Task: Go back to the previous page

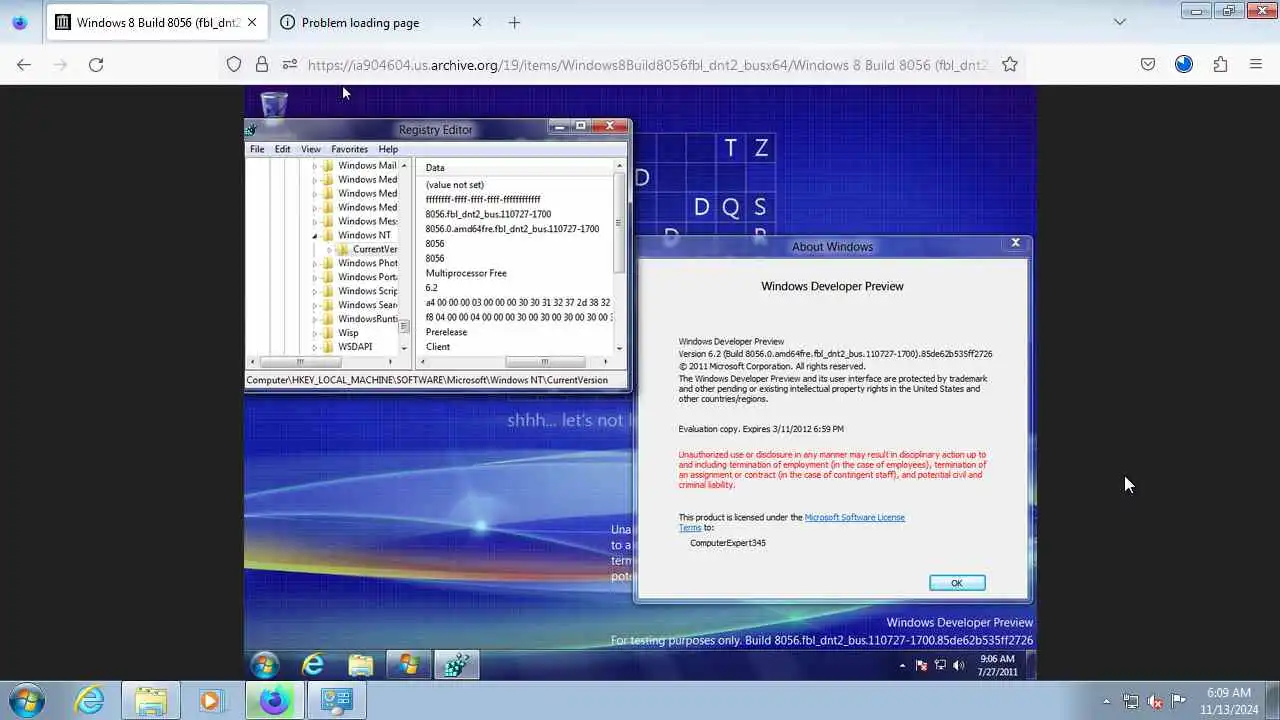Action: click(x=24, y=64)
